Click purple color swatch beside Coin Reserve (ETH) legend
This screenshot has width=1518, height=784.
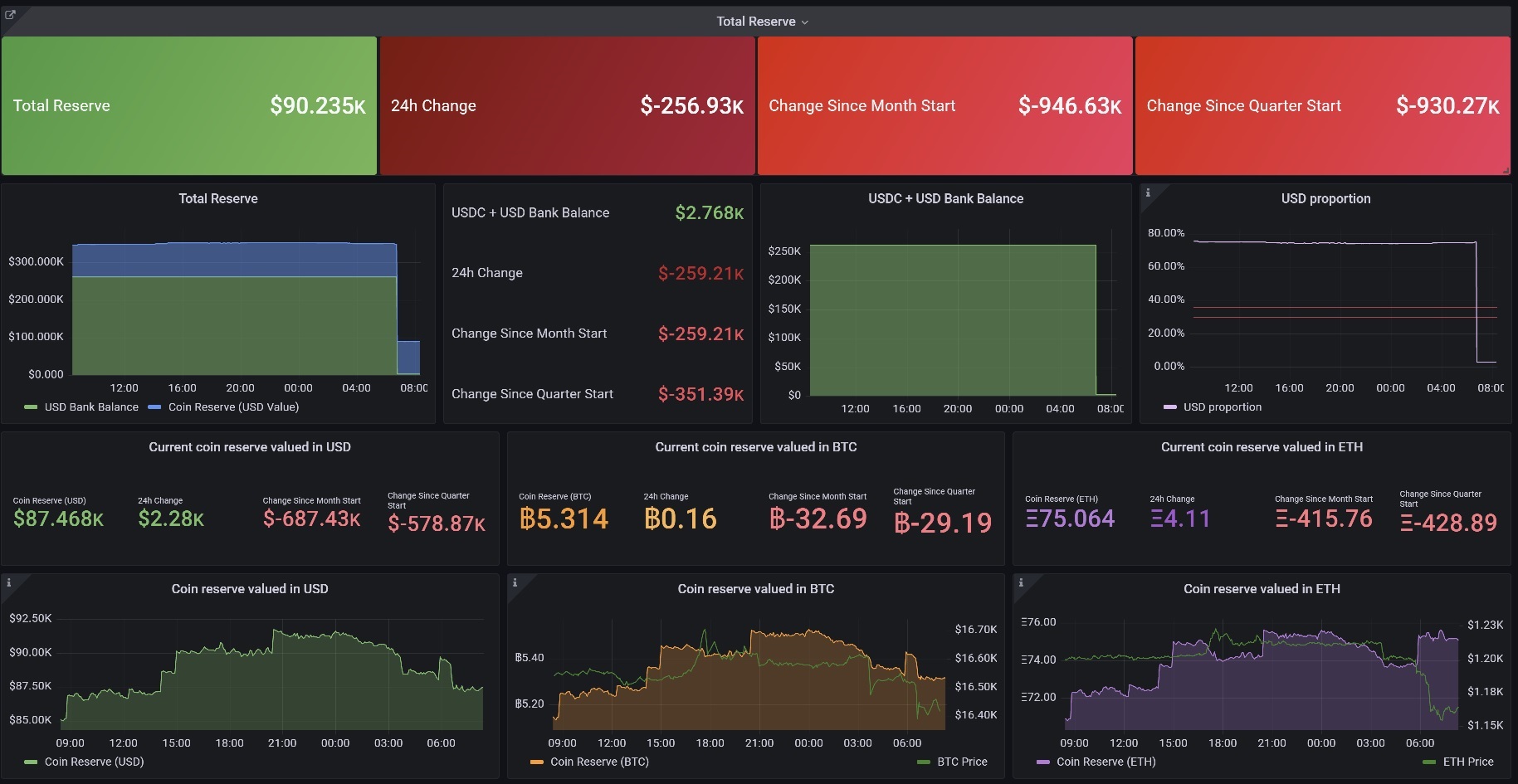coord(1042,762)
